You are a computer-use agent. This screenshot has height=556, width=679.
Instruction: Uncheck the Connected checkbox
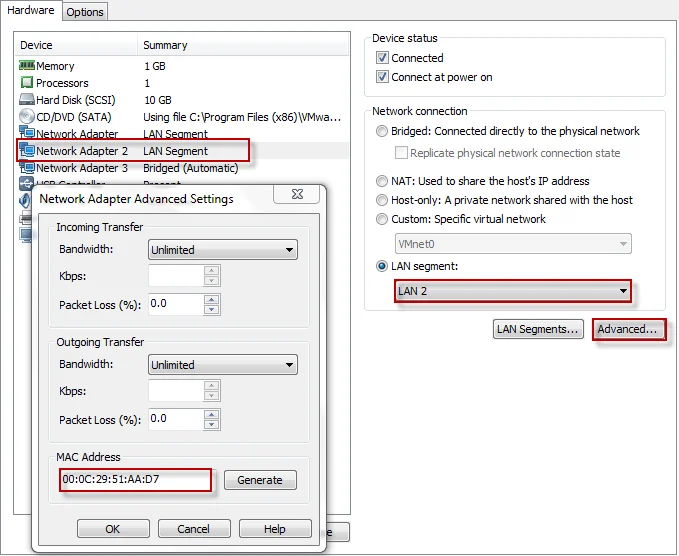pyautogui.click(x=382, y=58)
